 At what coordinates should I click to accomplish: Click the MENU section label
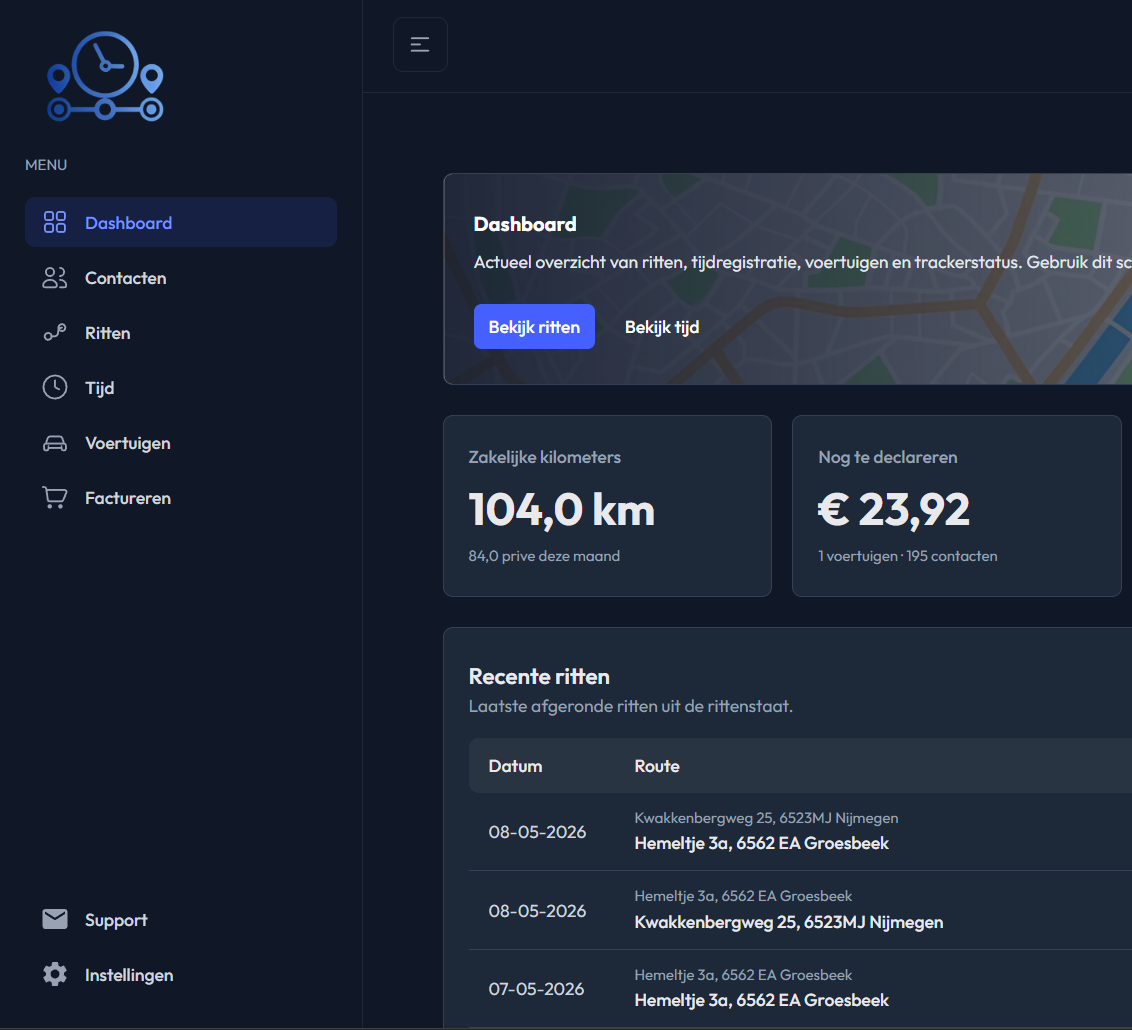click(46, 165)
